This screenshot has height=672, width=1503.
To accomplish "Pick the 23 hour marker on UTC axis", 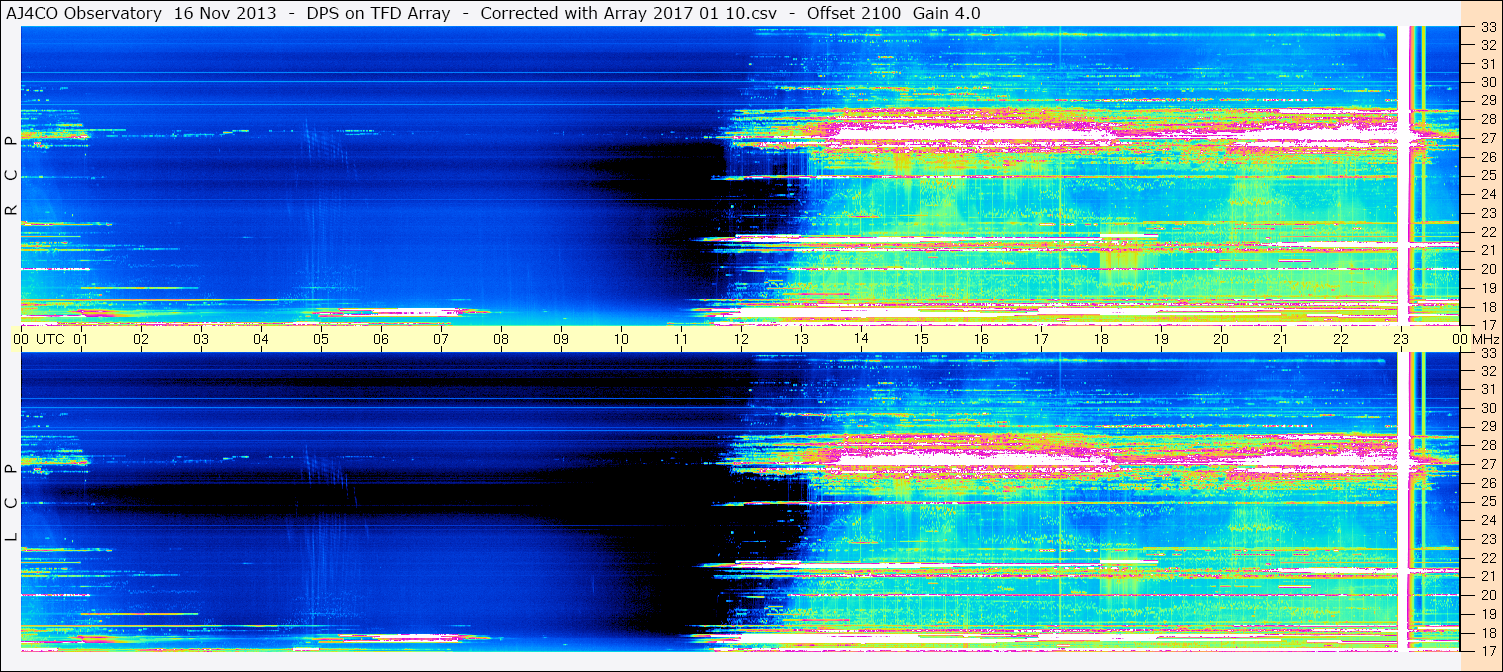I will [x=1400, y=339].
